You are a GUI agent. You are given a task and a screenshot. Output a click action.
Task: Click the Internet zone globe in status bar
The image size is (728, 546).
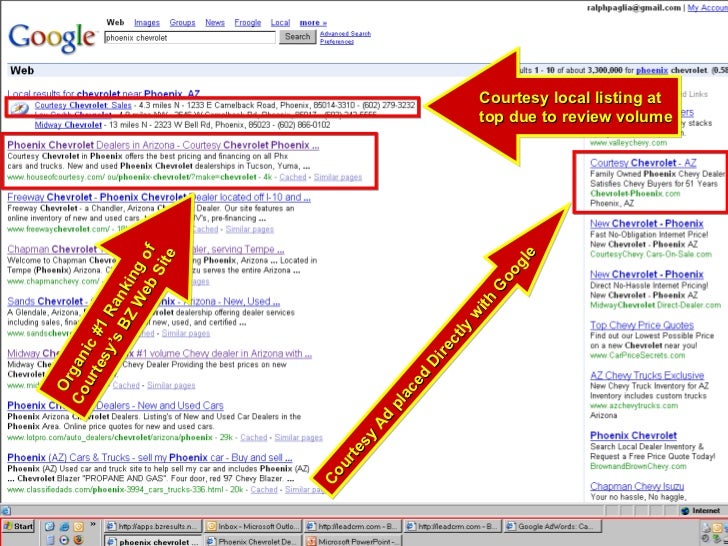(685, 511)
